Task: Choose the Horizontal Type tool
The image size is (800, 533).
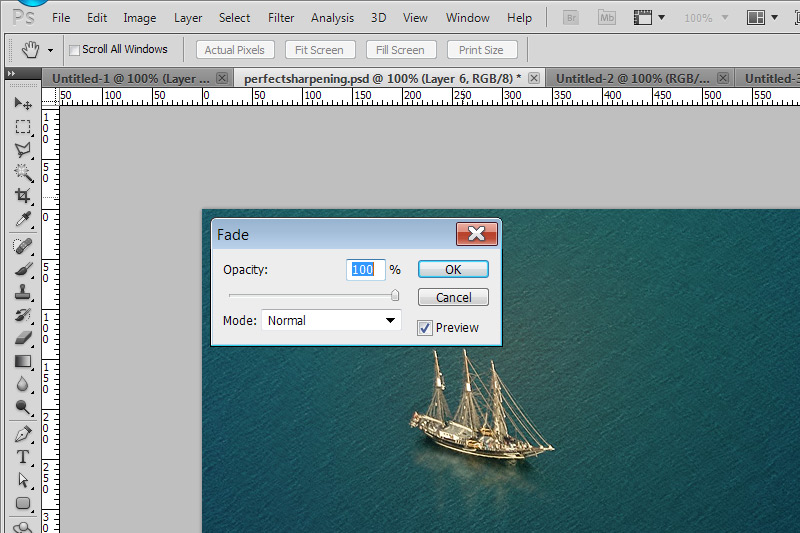Action: point(22,457)
